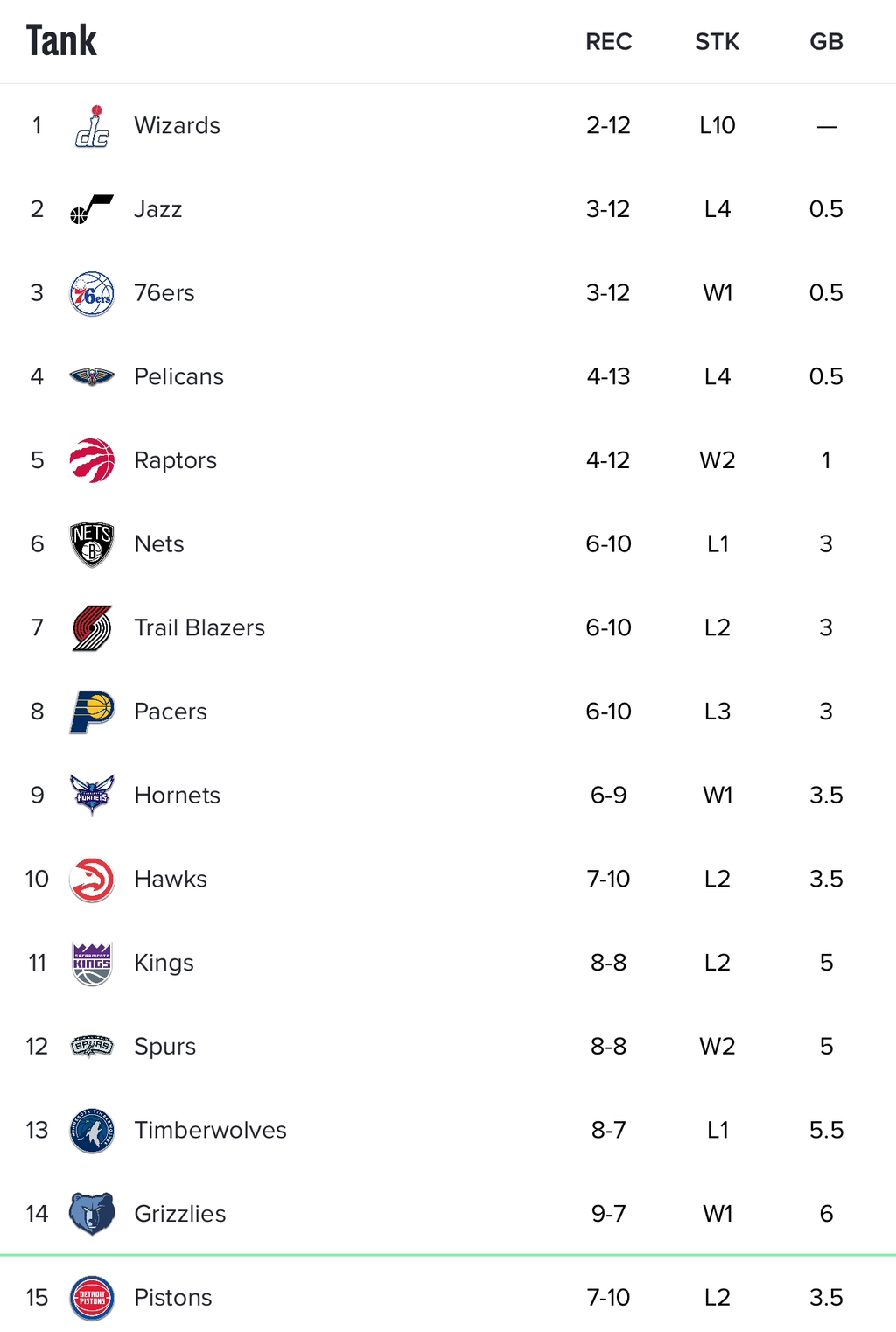The image size is (896, 1332).
Task: Click the Pistons logo icon
Action: coord(92,1298)
